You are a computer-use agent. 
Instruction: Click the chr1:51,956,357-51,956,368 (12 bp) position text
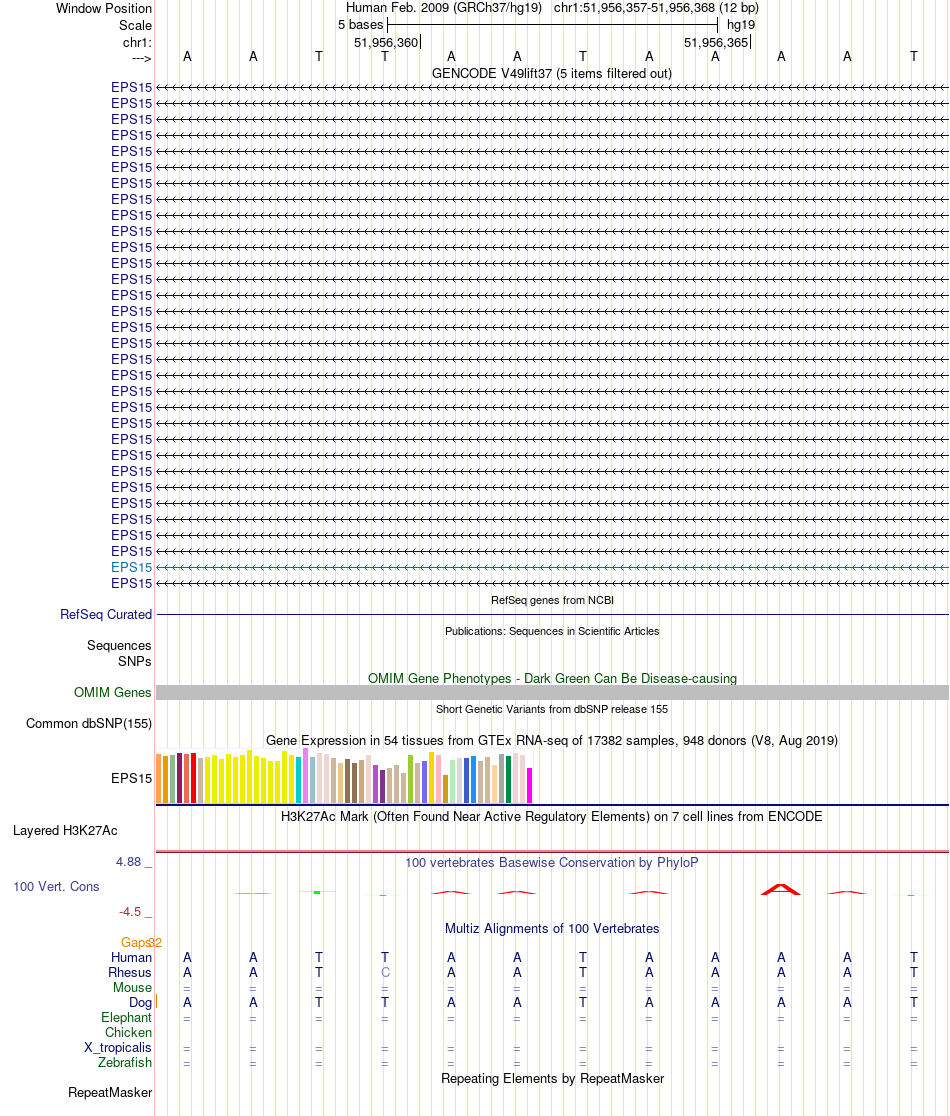point(656,8)
